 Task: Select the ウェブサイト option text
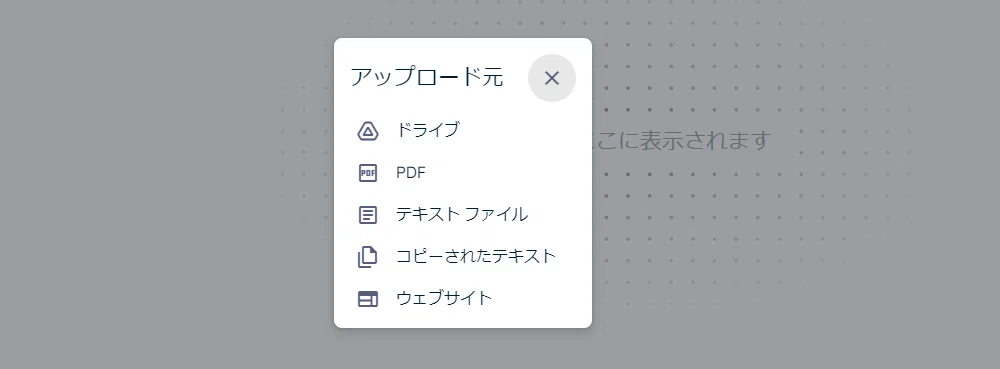(x=444, y=298)
